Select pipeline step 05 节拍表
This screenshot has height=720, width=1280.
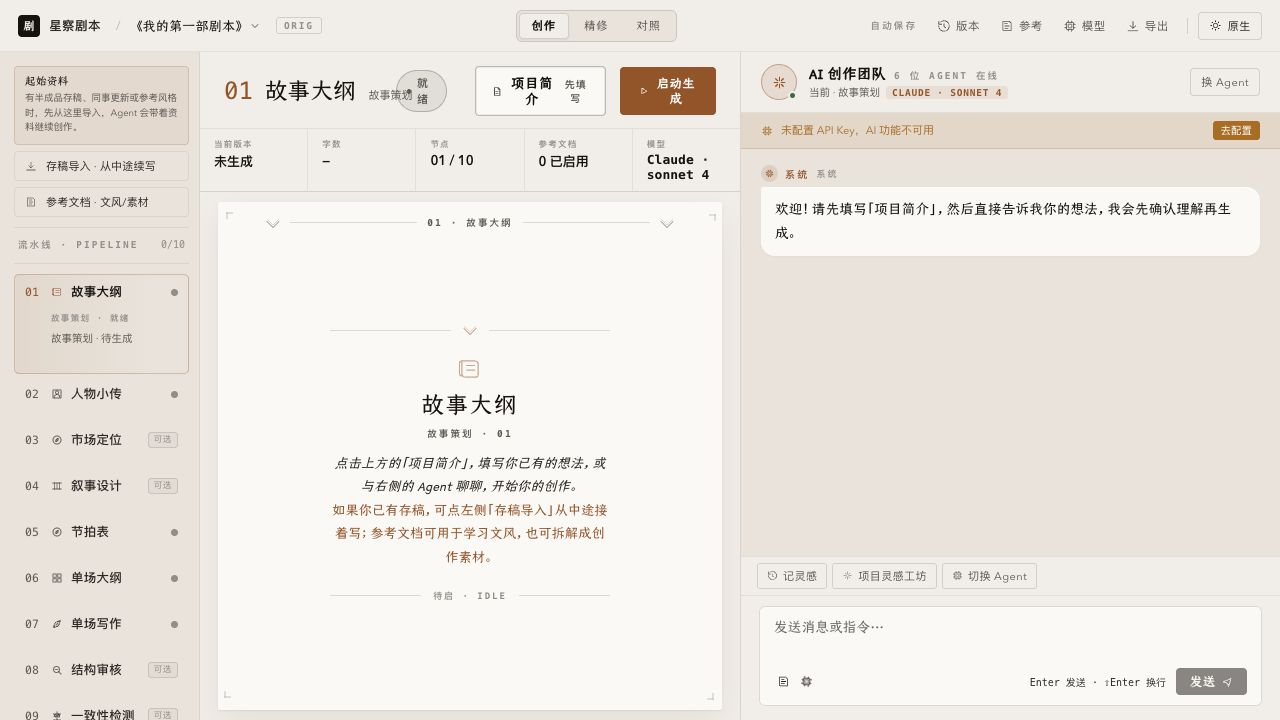click(x=101, y=532)
